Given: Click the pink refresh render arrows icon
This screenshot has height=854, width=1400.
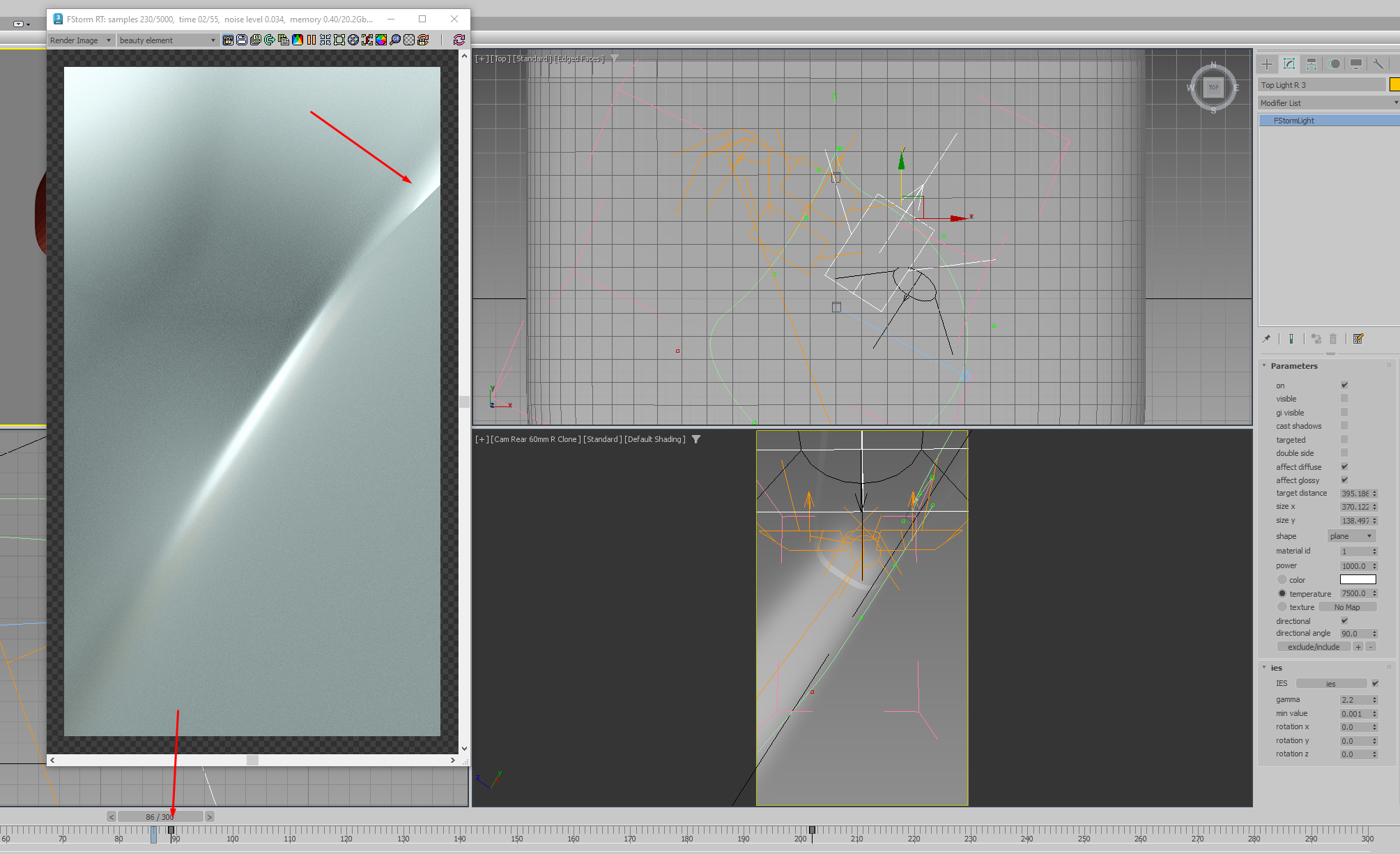Looking at the screenshot, I should 459,40.
